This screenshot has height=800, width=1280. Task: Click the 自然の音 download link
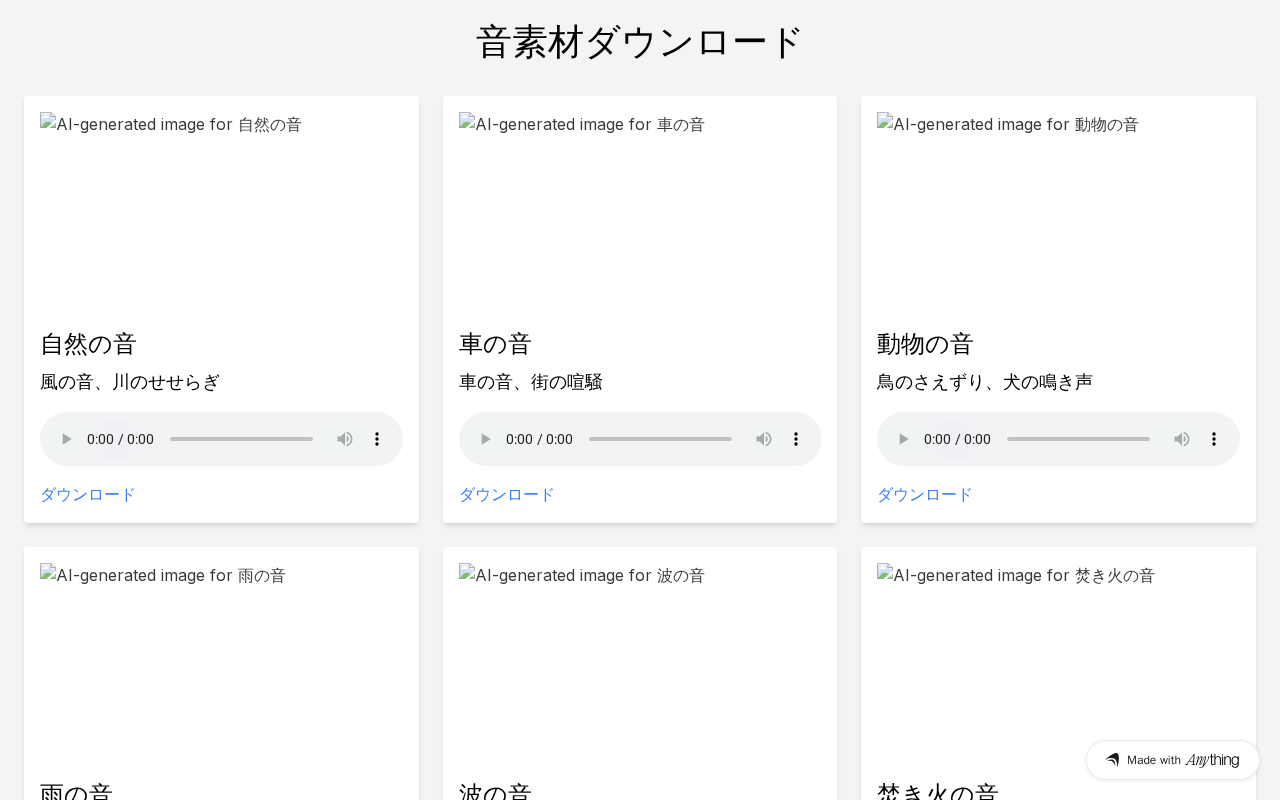88,495
